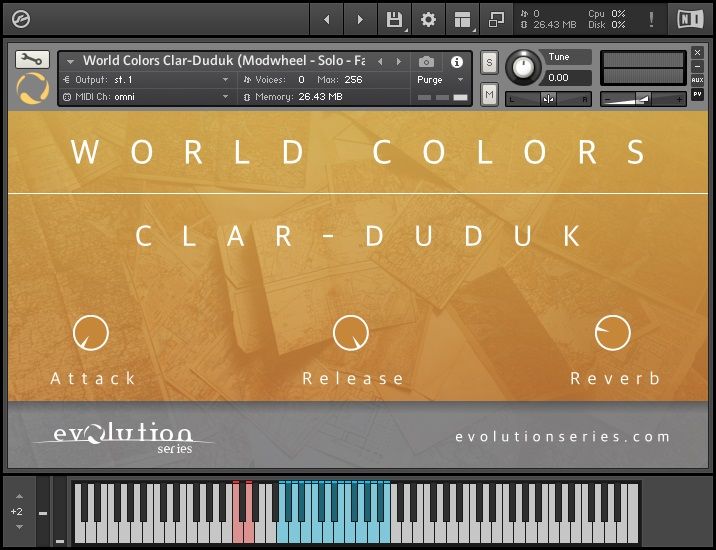Viewport: 716px width, 550px height.
Task: Mute instrument with the M button
Action: pyautogui.click(x=489, y=95)
